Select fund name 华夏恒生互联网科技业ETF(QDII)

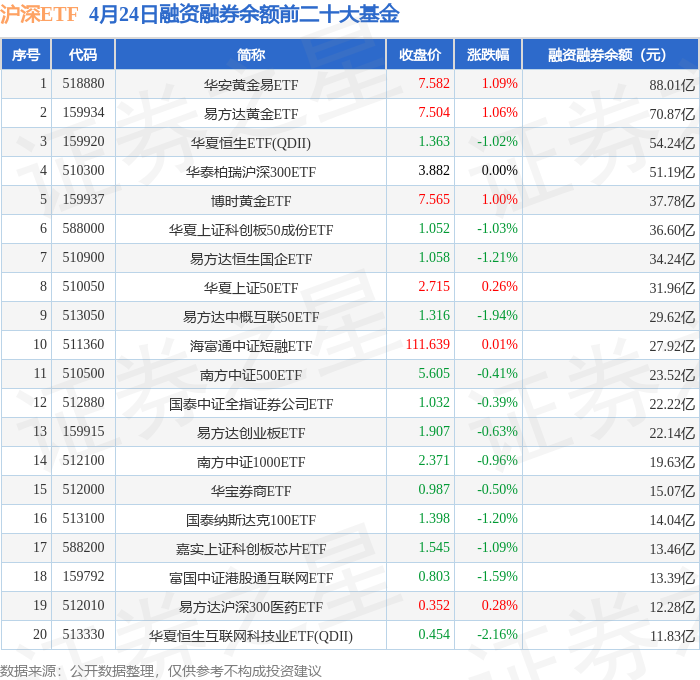point(251,636)
